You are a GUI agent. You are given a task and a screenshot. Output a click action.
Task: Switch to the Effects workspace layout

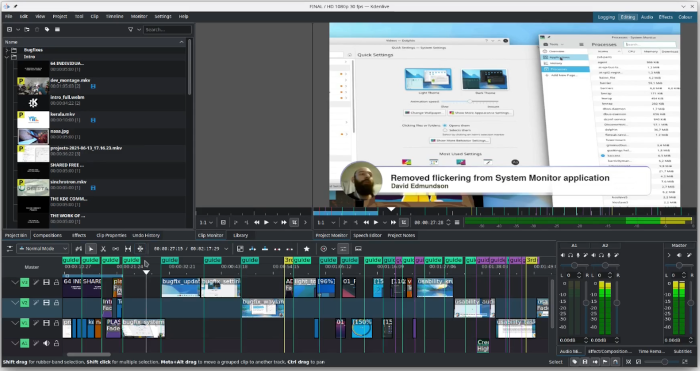click(x=666, y=17)
